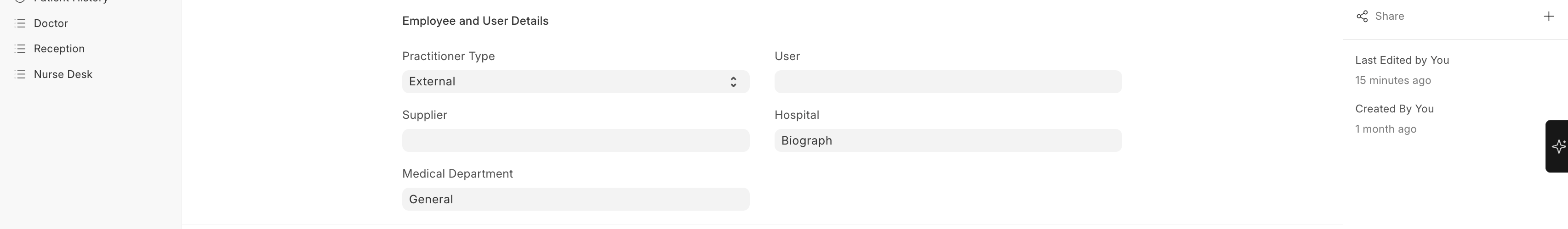Click the Share icon in the sidebar

(x=1362, y=17)
